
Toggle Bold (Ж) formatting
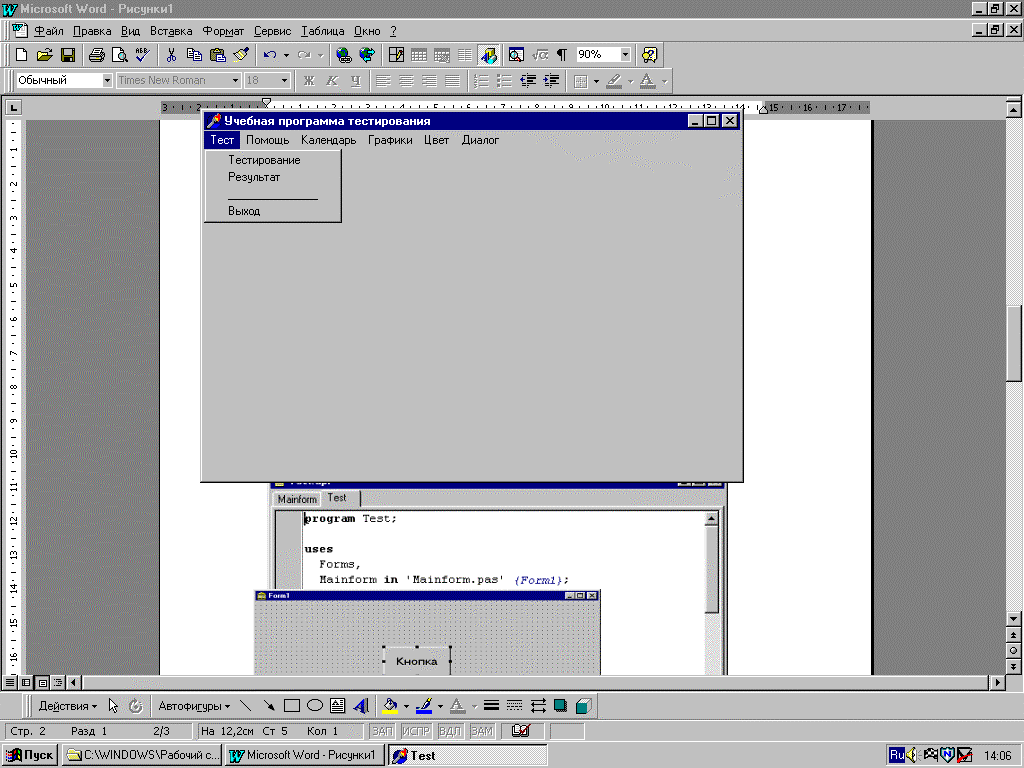[309, 81]
